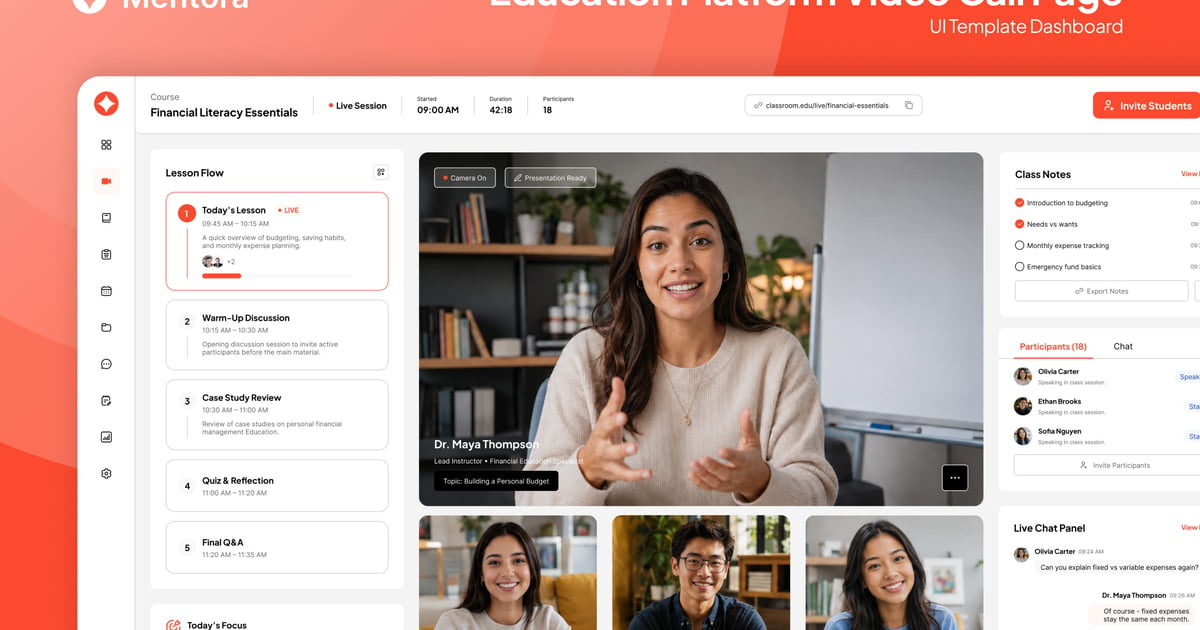The height and width of the screenshot is (630, 1200).
Task: Click the classroom.edu link field
Action: (833, 105)
